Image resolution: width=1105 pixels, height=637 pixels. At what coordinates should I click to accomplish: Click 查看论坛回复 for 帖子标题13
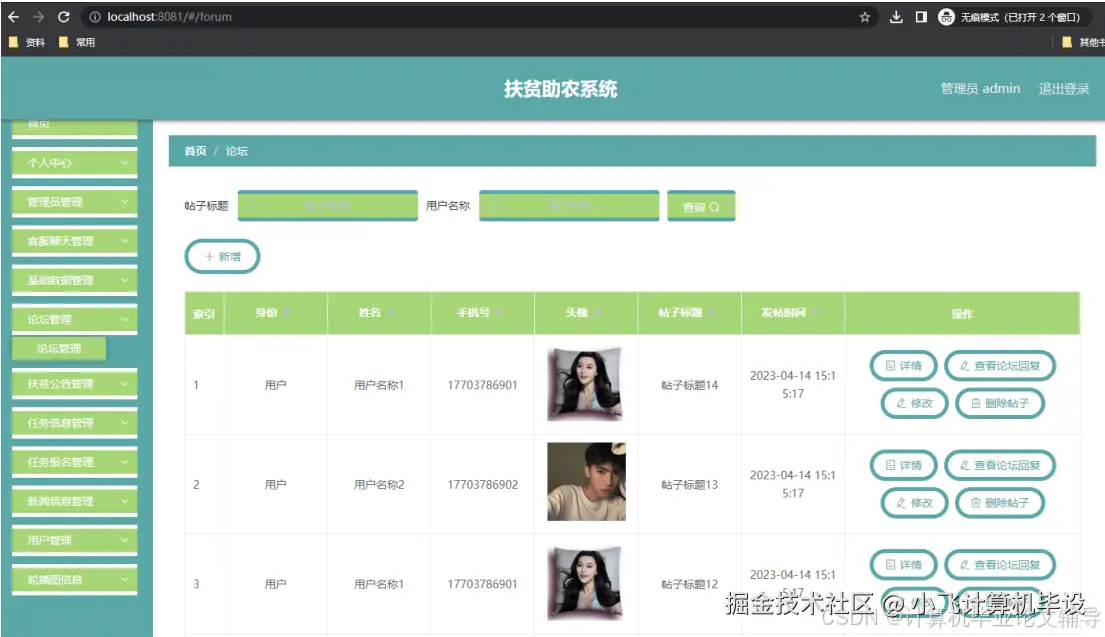(1000, 465)
